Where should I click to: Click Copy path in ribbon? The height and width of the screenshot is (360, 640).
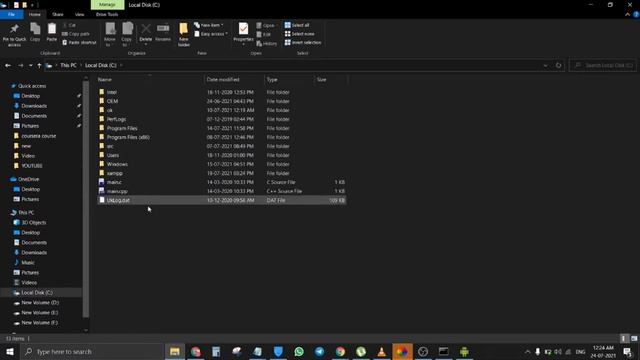[x=76, y=34]
